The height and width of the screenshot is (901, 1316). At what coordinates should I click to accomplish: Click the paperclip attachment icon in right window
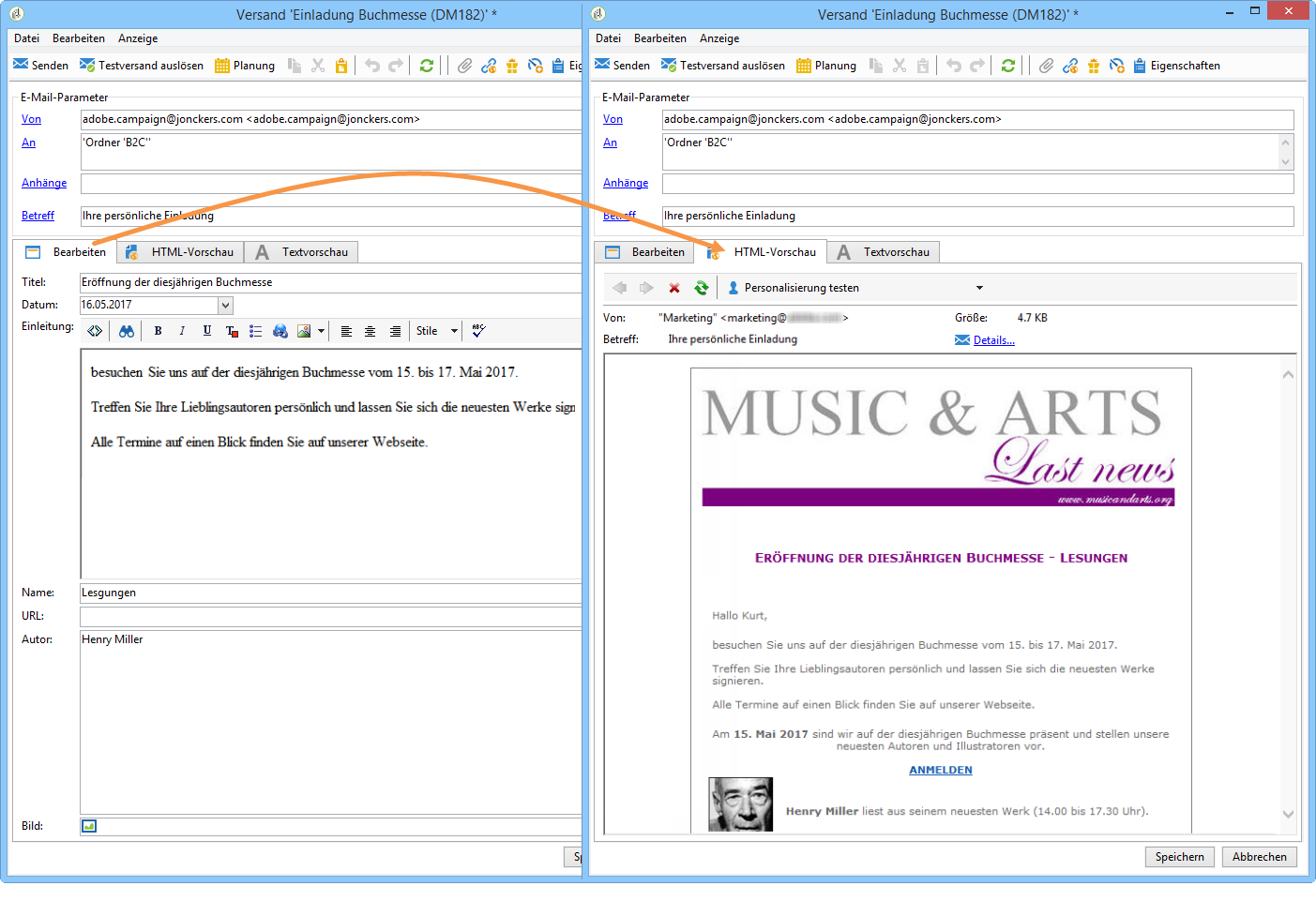tap(1046, 66)
